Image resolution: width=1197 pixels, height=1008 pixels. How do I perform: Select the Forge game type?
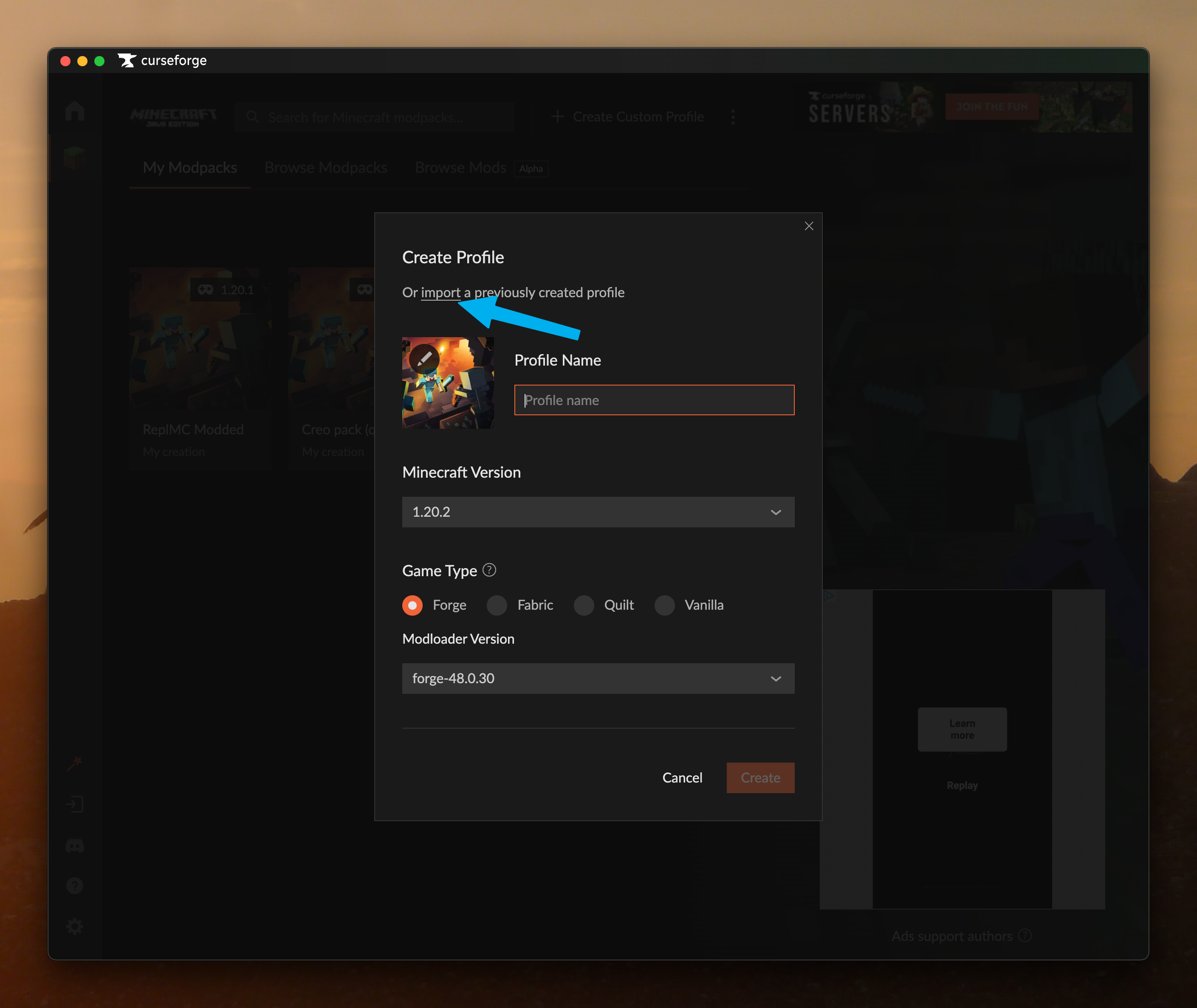tap(412, 605)
